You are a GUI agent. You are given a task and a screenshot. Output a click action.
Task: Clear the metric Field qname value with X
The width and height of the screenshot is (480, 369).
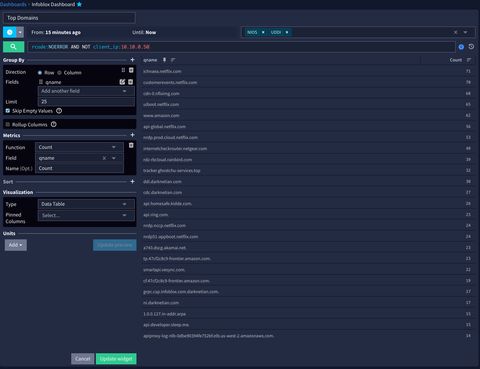tap(104, 158)
